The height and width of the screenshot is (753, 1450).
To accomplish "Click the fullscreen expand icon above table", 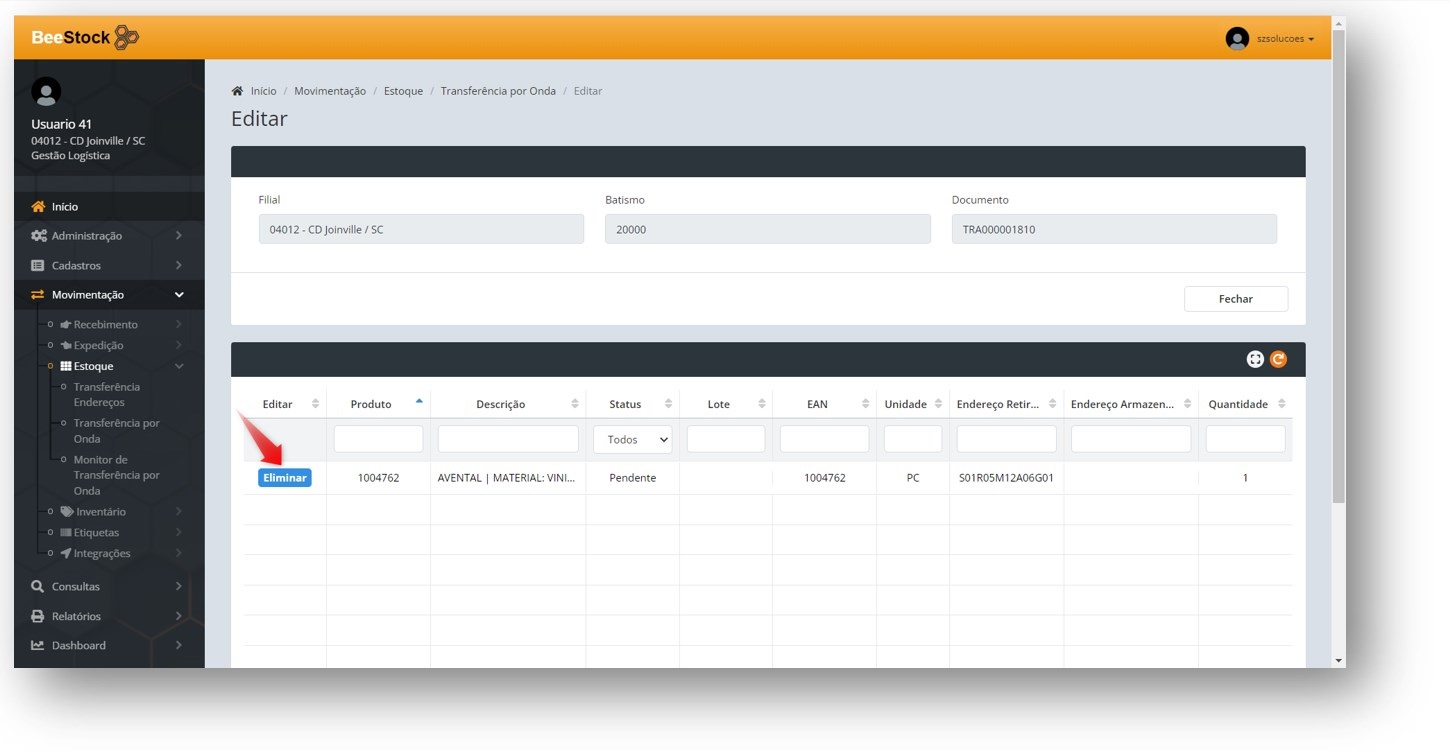I will click(x=1255, y=359).
